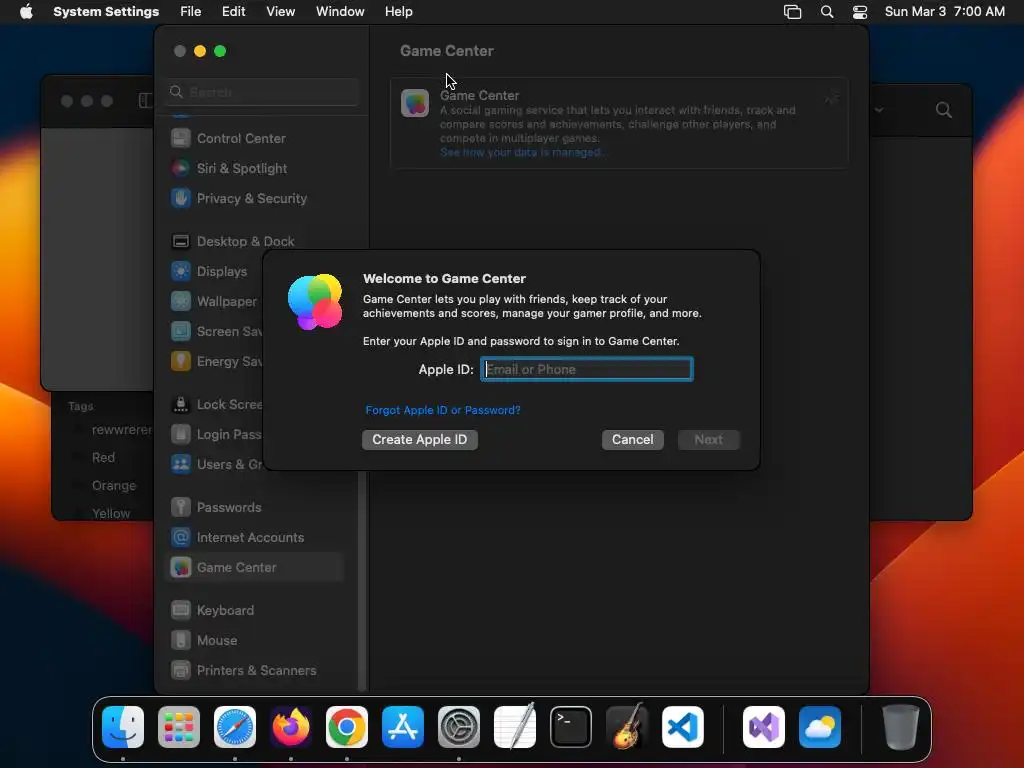Open See how your data is managed link
Viewport: 1024px width, 768px height.
point(523,152)
